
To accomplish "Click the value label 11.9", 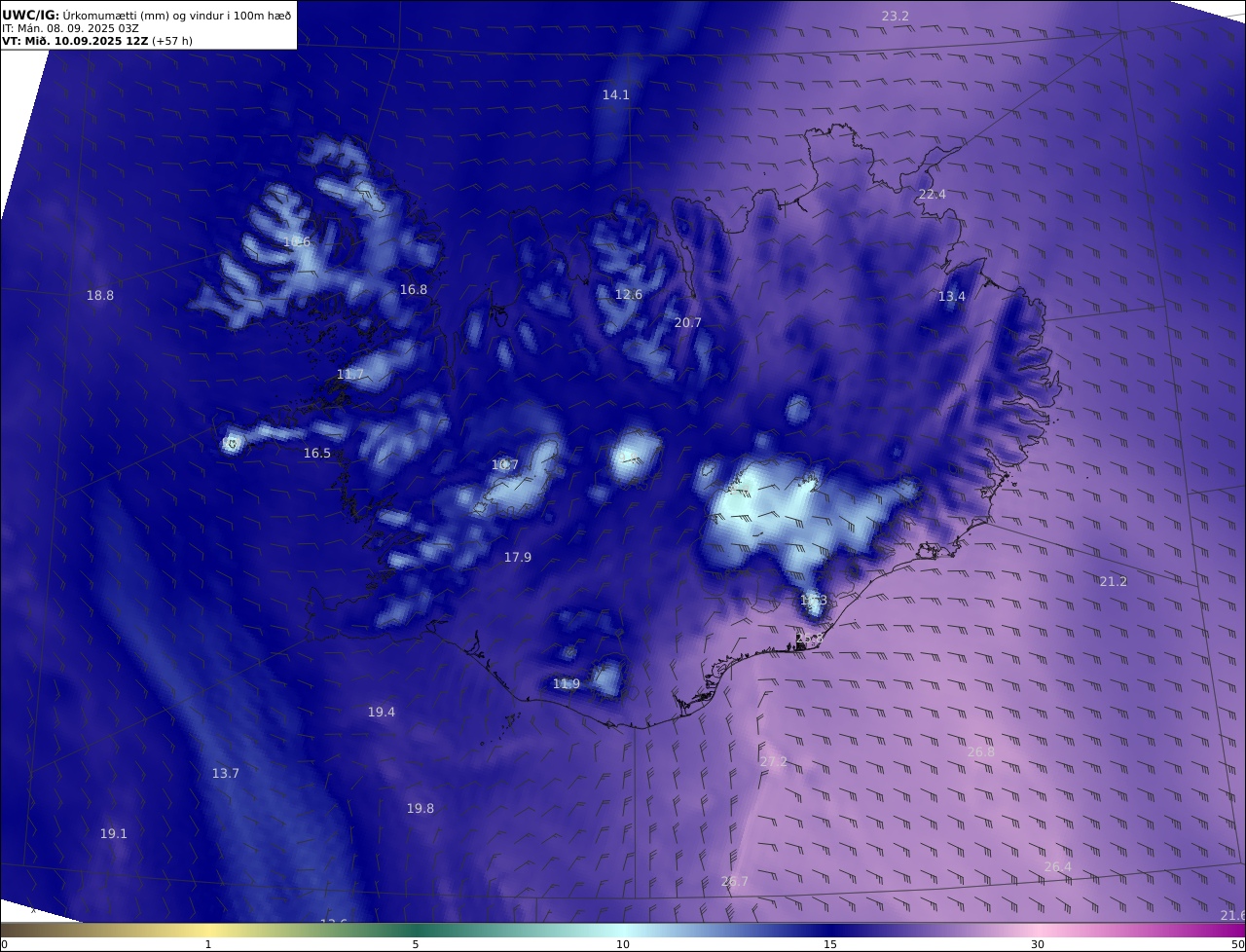I will [x=566, y=683].
